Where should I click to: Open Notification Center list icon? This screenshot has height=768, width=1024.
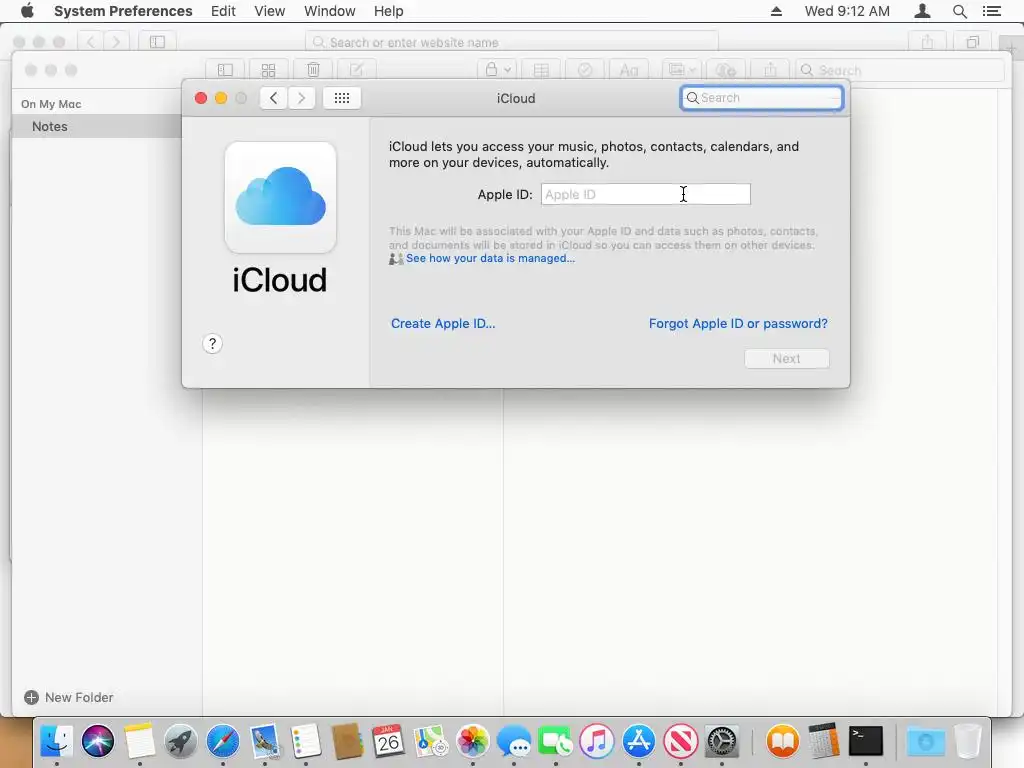[991, 11]
